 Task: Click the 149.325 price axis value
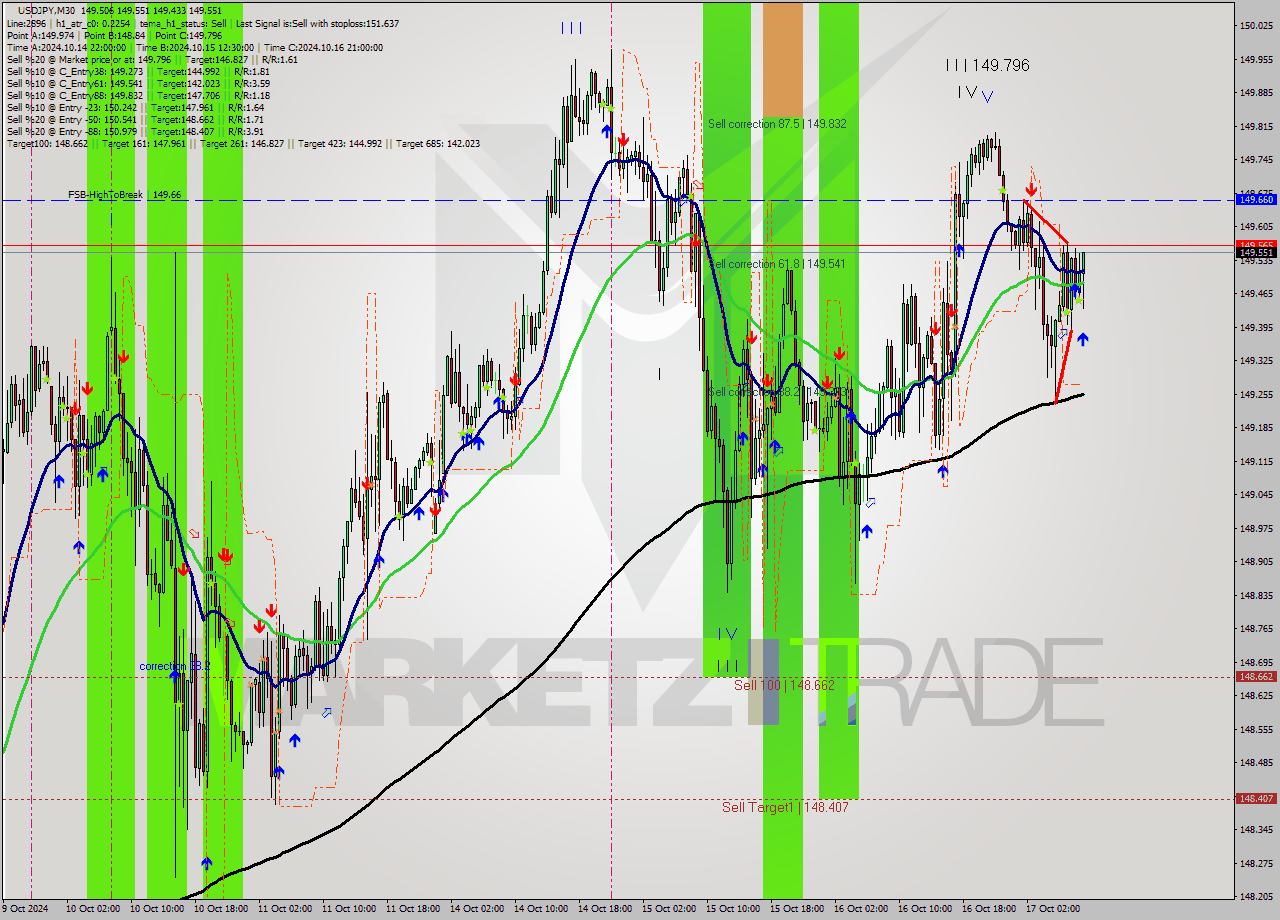1257,361
